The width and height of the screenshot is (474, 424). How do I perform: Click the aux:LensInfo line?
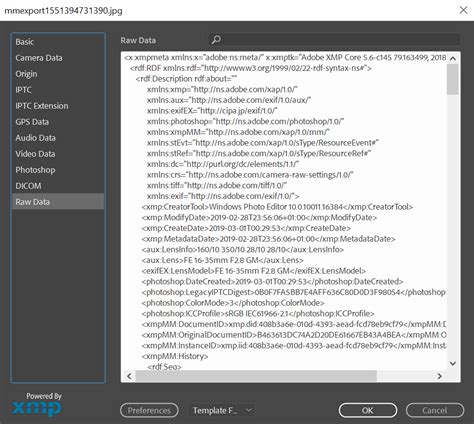coord(243,249)
